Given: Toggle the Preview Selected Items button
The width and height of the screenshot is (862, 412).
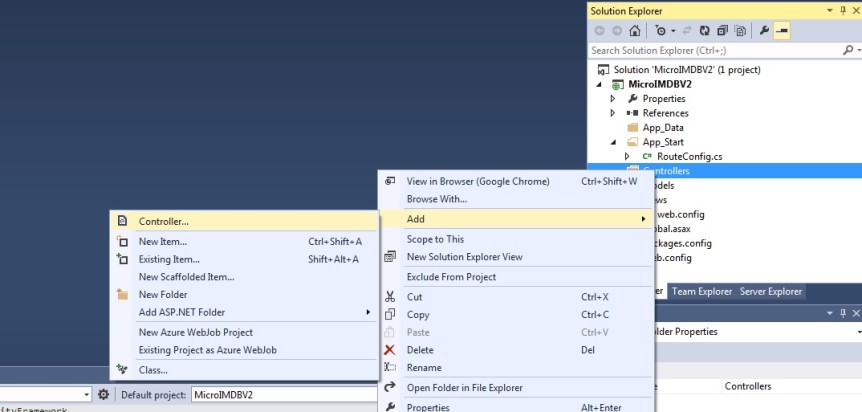Looking at the screenshot, I should (x=781, y=30).
